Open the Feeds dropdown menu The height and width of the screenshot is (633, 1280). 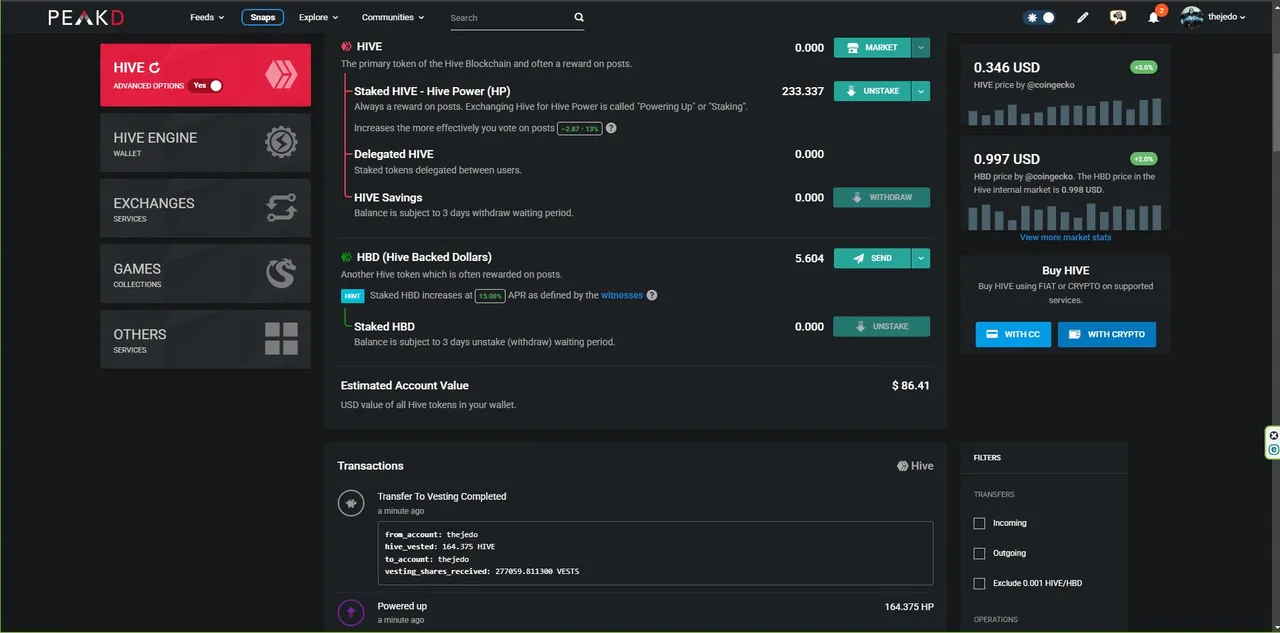tap(207, 17)
